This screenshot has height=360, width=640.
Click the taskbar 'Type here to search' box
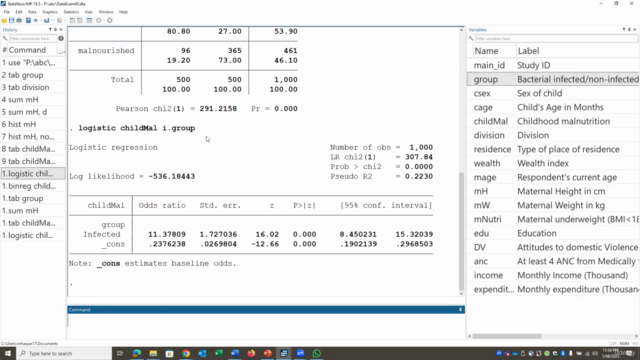[64, 353]
